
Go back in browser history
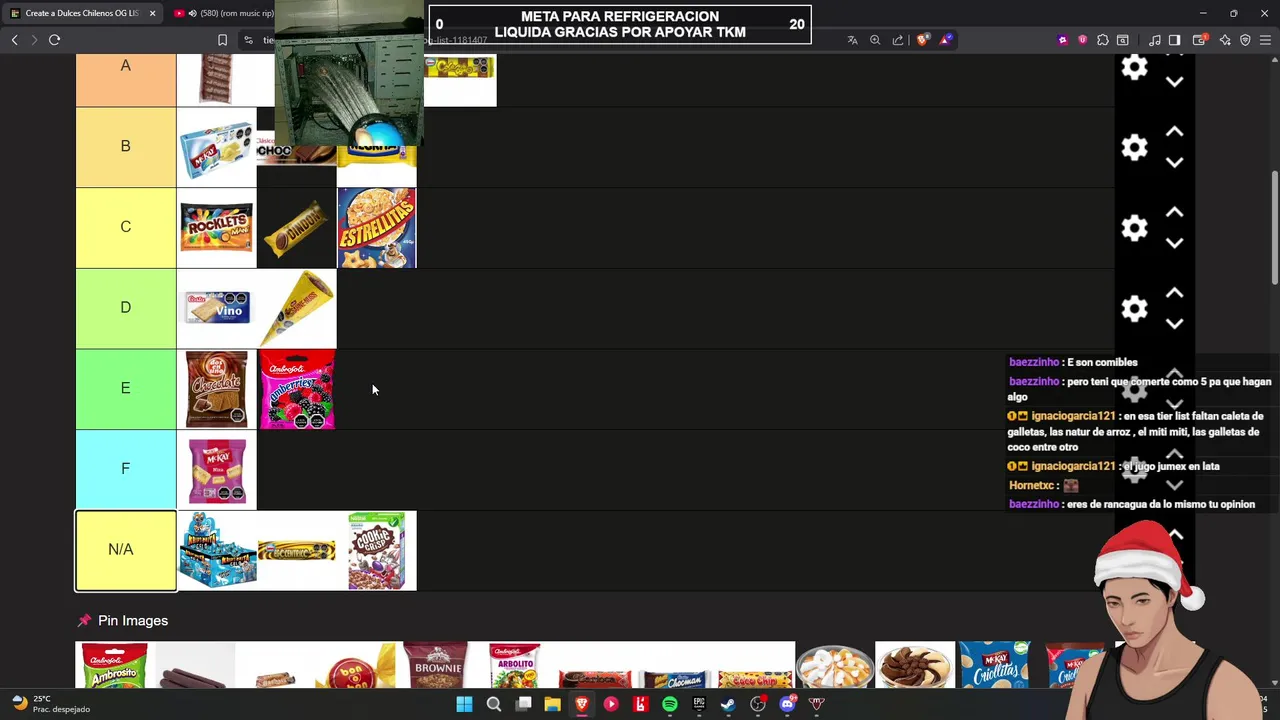click(14, 40)
